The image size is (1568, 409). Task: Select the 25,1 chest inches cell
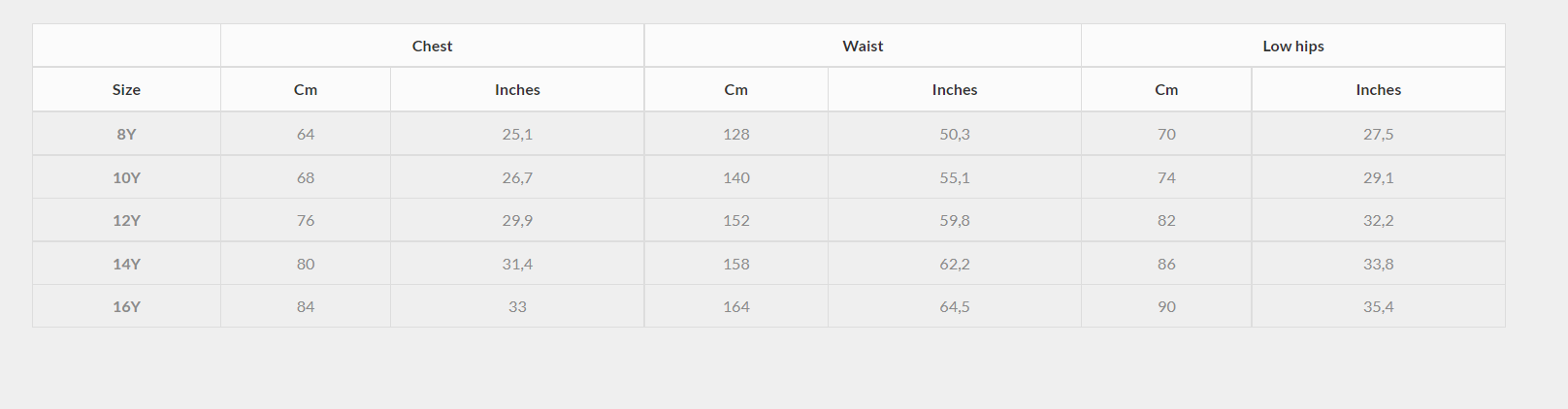[517, 134]
